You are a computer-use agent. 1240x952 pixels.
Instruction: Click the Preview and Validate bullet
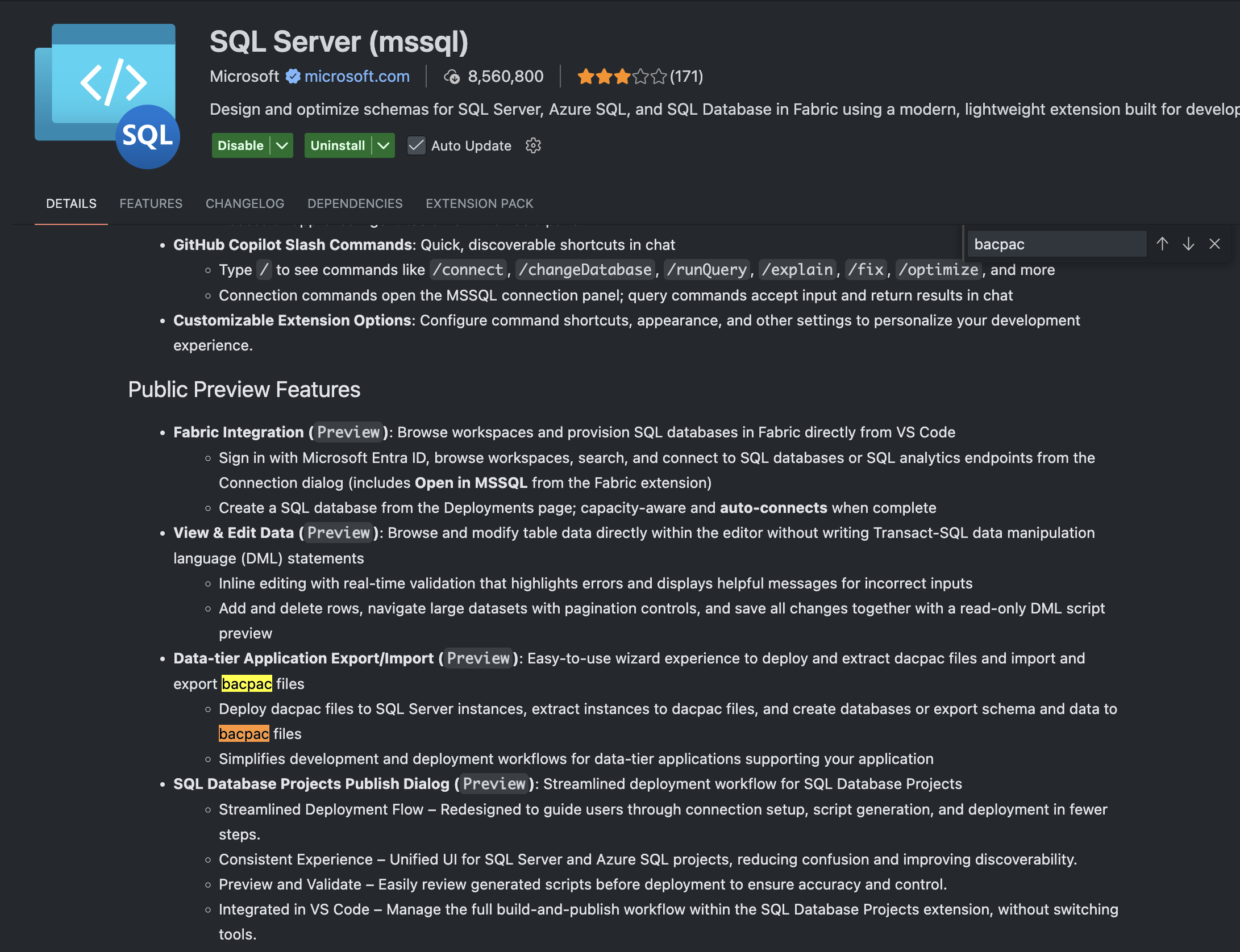tap(582, 884)
